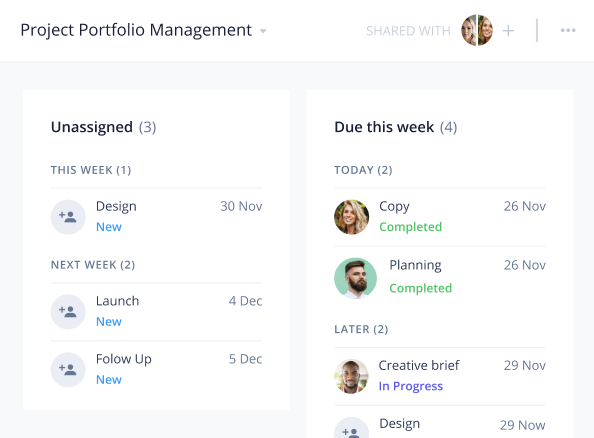Collapse the THIS WEEK (1) section
This screenshot has height=438, width=594.
click(91, 170)
